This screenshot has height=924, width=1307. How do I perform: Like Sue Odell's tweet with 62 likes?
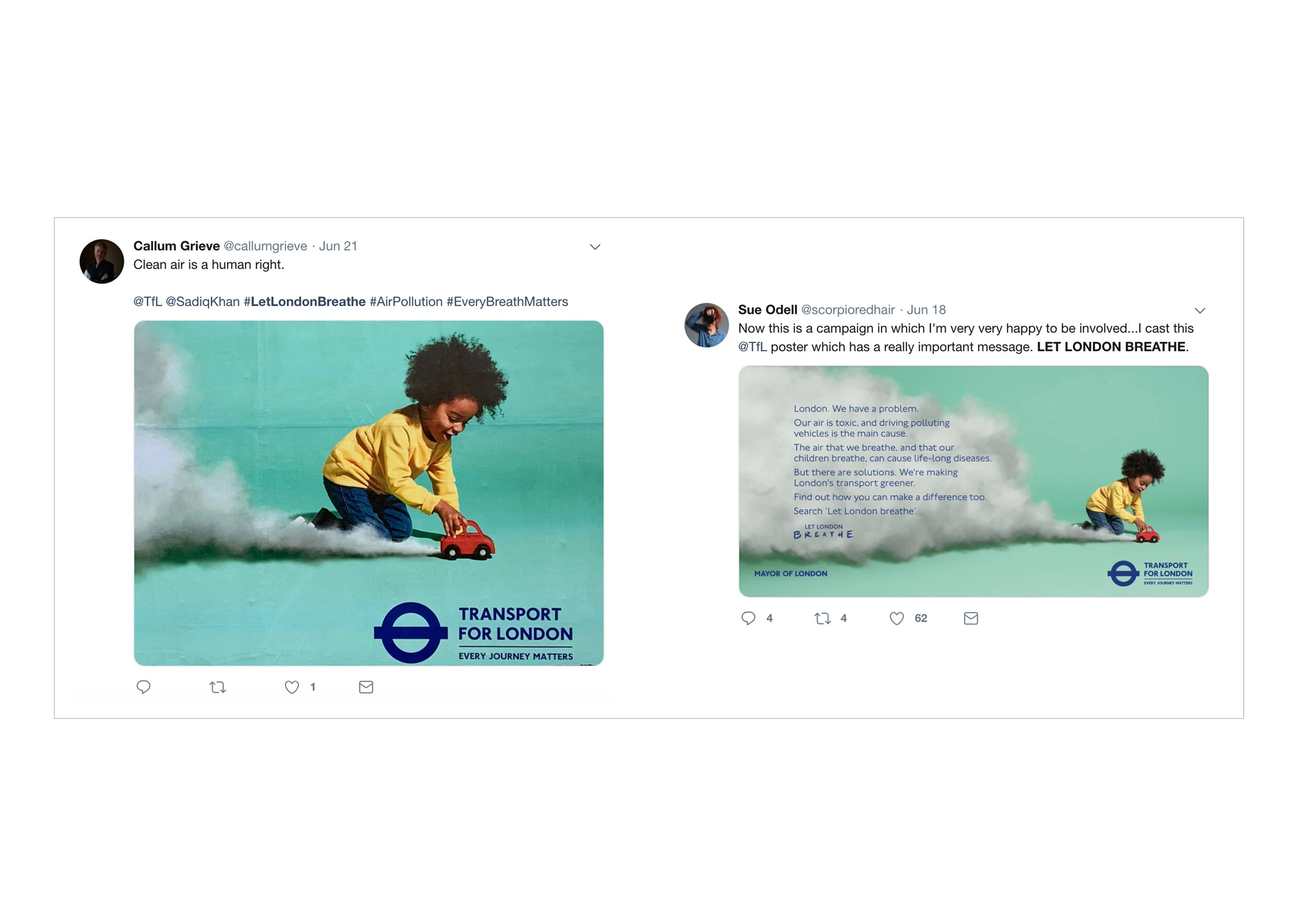point(897,618)
